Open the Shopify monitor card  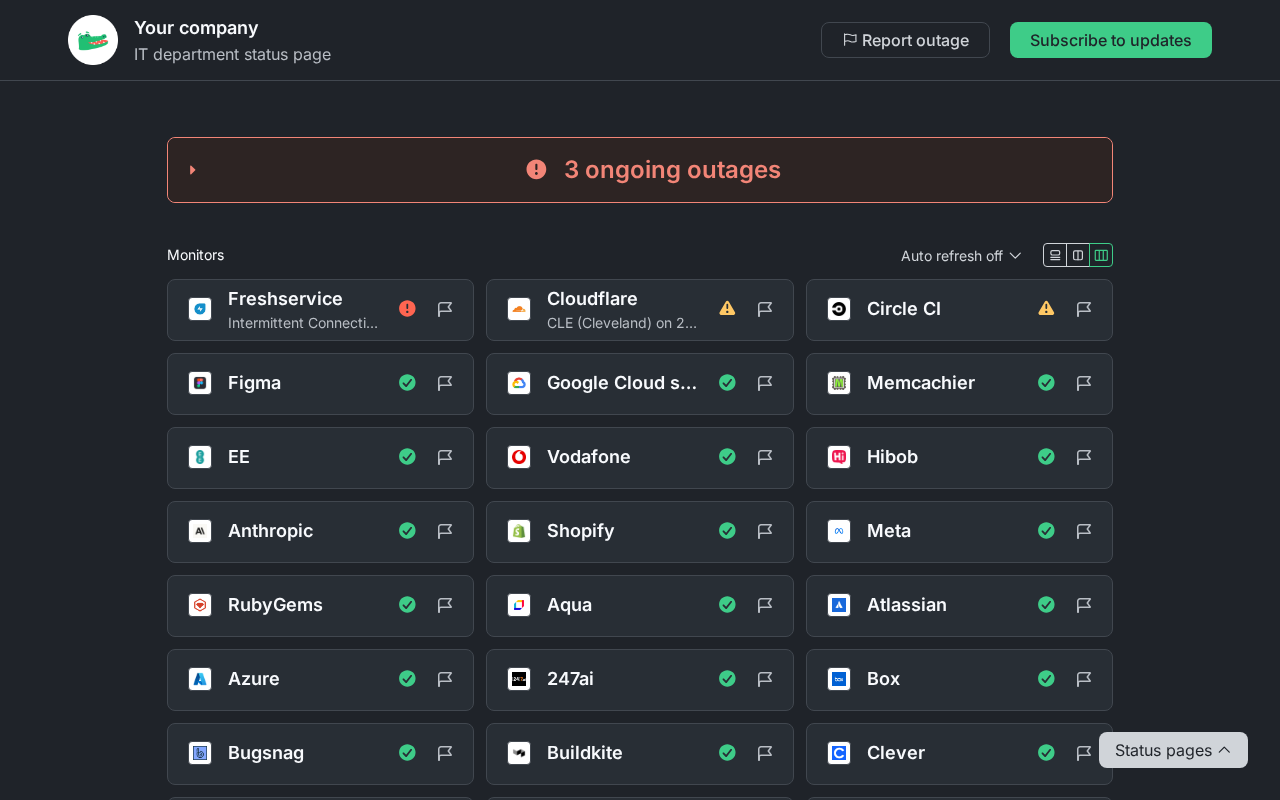640,532
